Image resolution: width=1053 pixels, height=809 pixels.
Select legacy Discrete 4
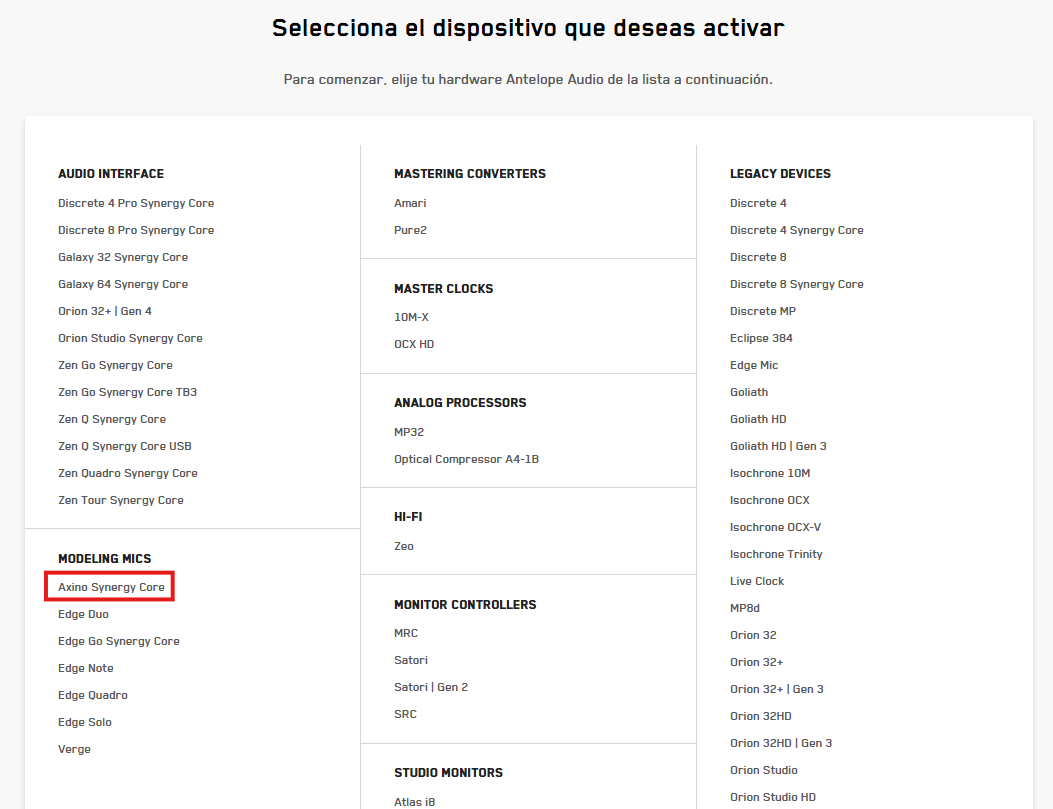click(x=758, y=203)
